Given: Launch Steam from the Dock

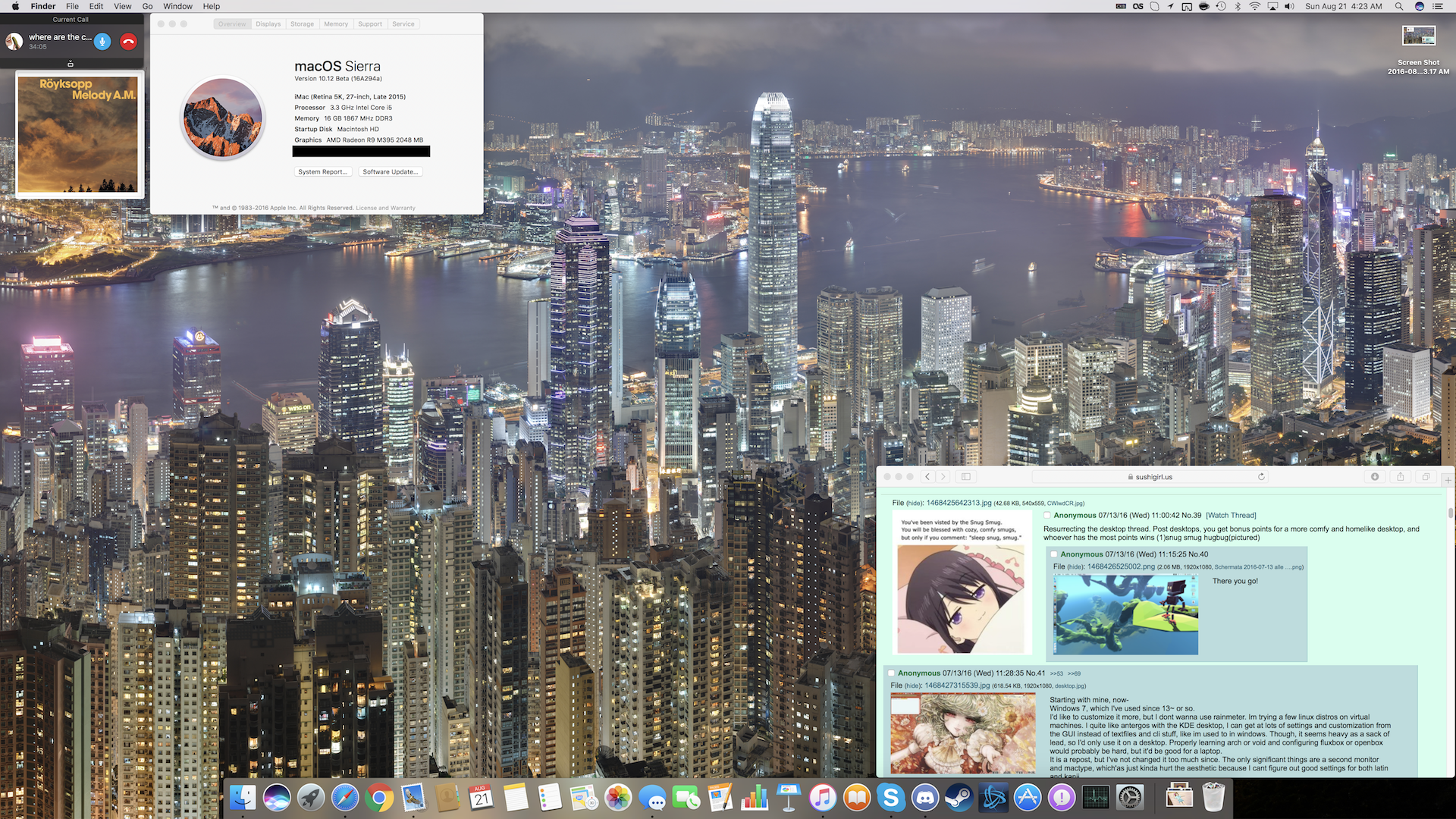Looking at the screenshot, I should point(959,797).
